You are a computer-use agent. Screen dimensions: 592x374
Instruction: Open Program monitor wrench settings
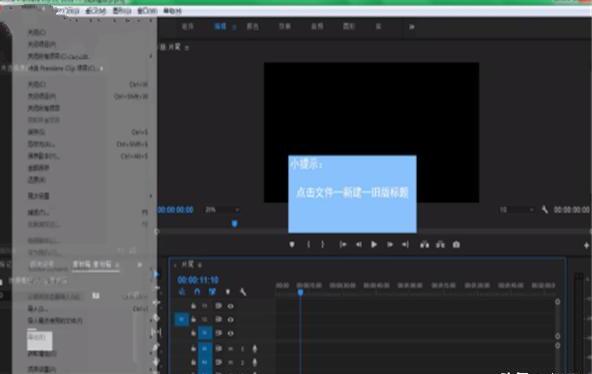pos(544,209)
